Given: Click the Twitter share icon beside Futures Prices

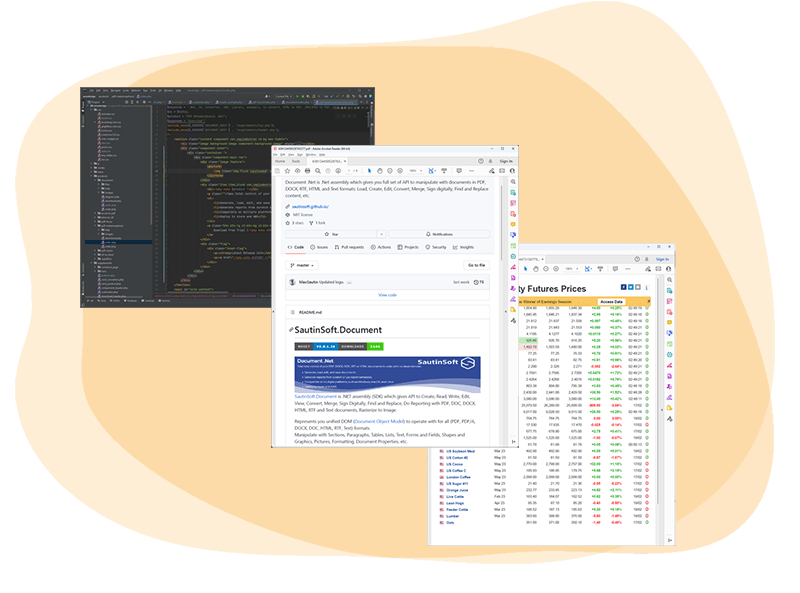Looking at the screenshot, I should click(633, 287).
